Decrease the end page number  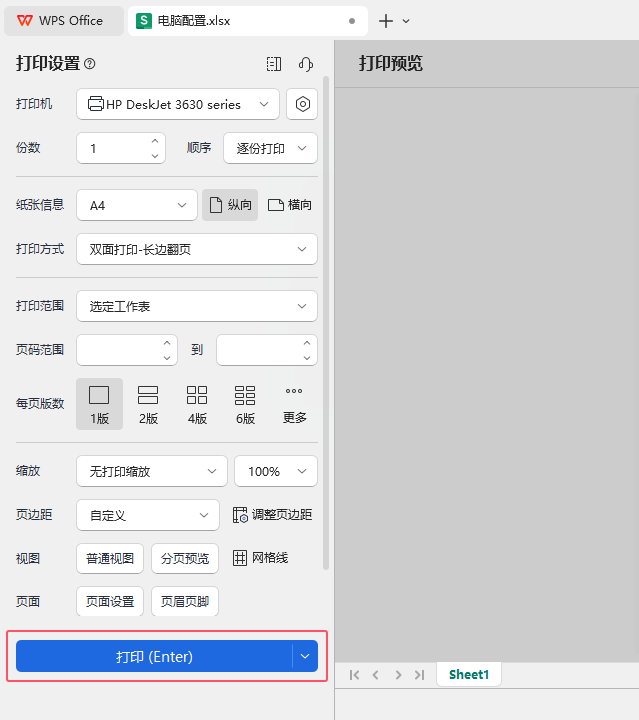tap(307, 358)
